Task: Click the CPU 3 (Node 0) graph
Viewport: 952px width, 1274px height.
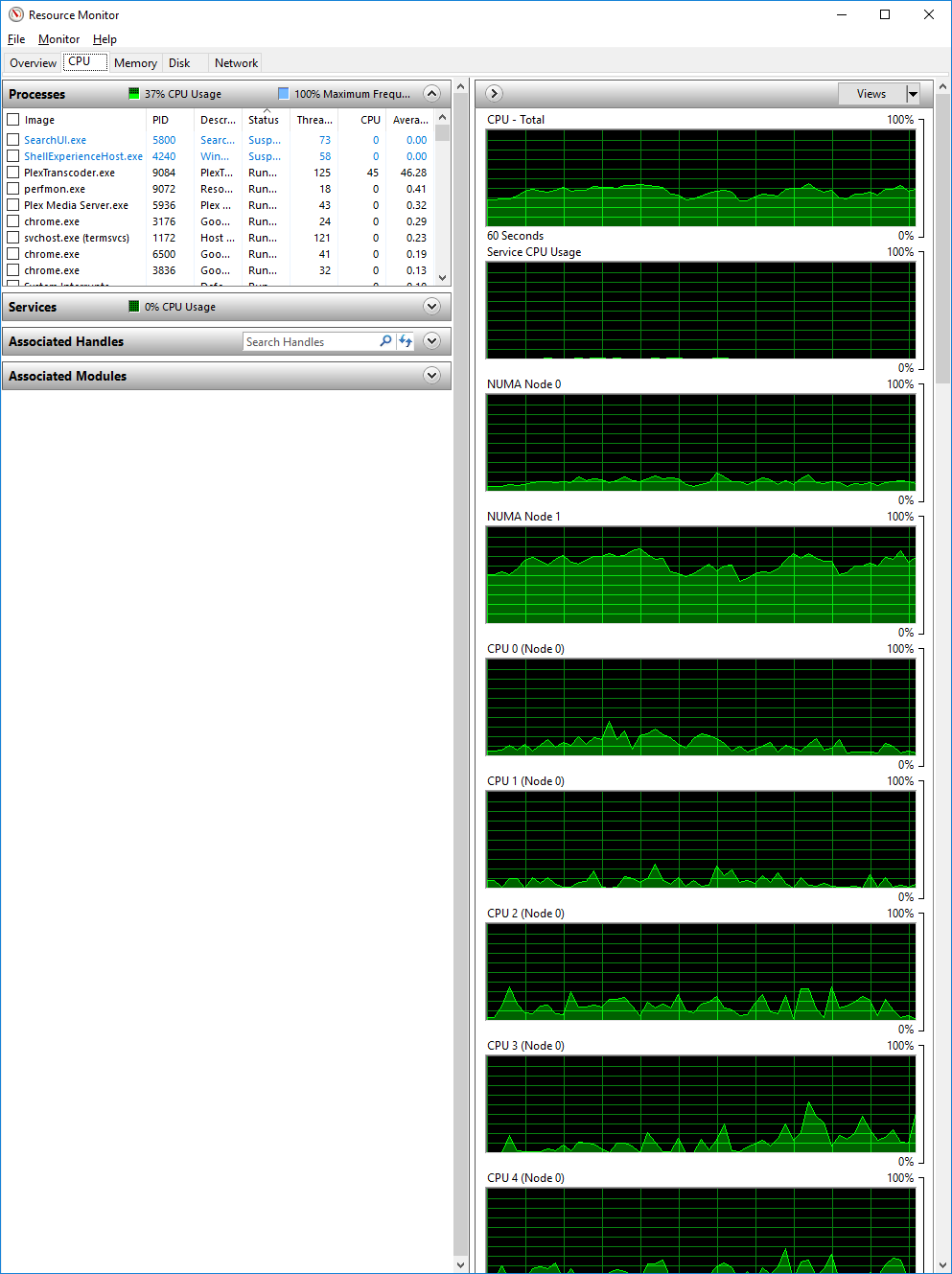Action: 701,1103
